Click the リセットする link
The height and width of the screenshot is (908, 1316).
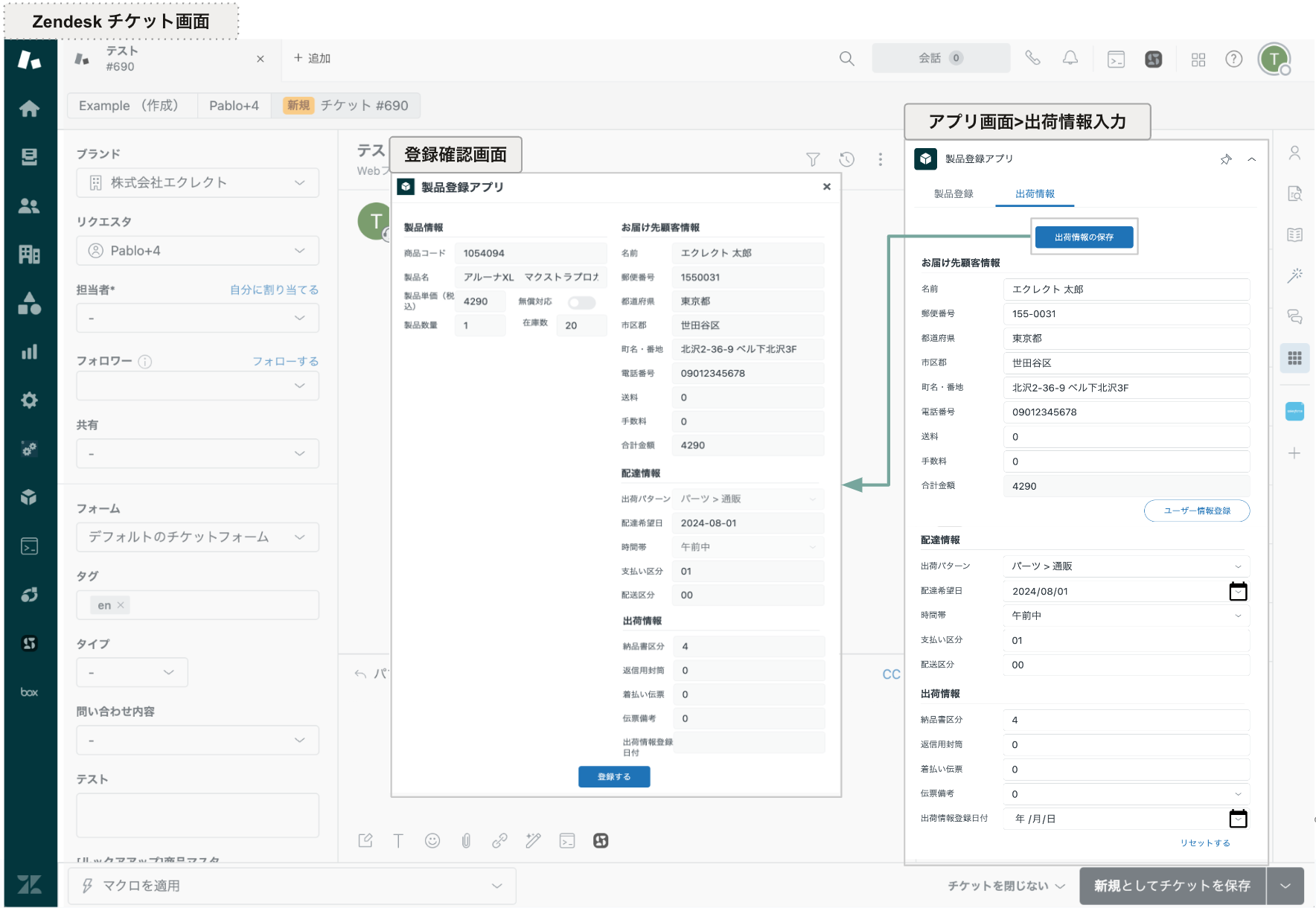point(1205,843)
